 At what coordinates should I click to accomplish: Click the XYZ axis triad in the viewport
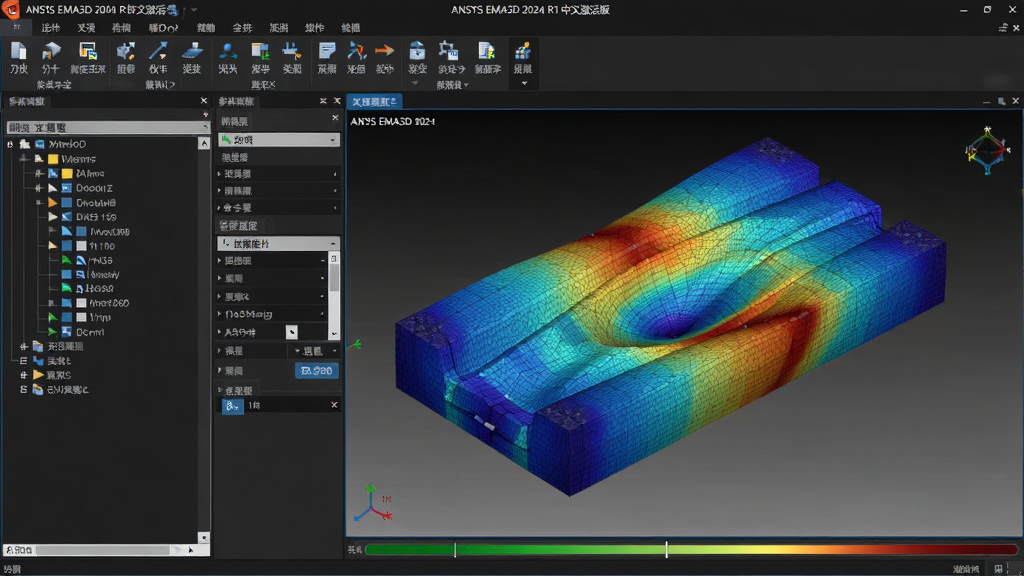tap(373, 504)
